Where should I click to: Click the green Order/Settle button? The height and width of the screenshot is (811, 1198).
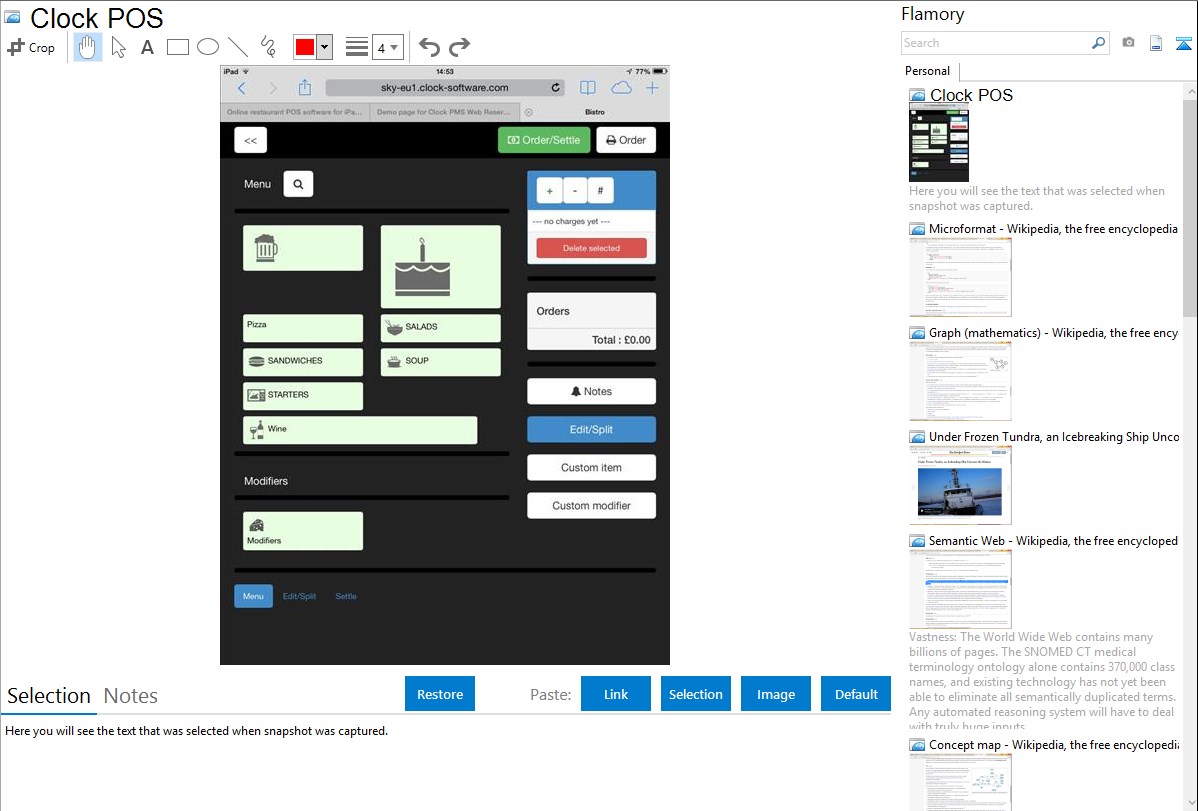(544, 140)
